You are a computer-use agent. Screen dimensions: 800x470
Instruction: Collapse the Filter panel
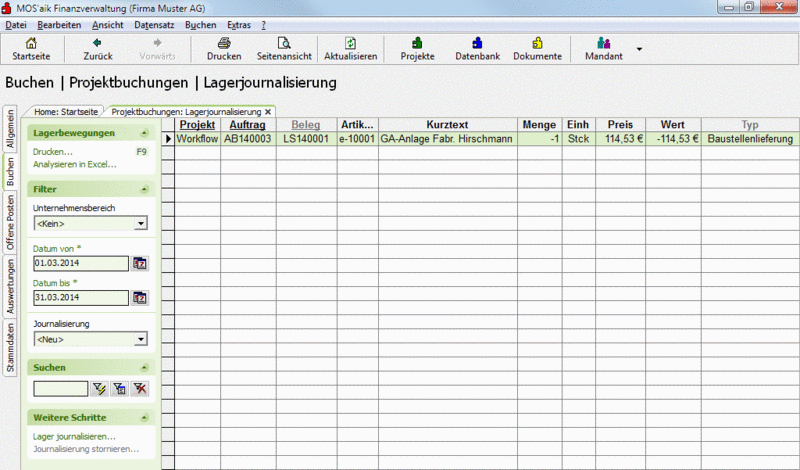(144, 189)
